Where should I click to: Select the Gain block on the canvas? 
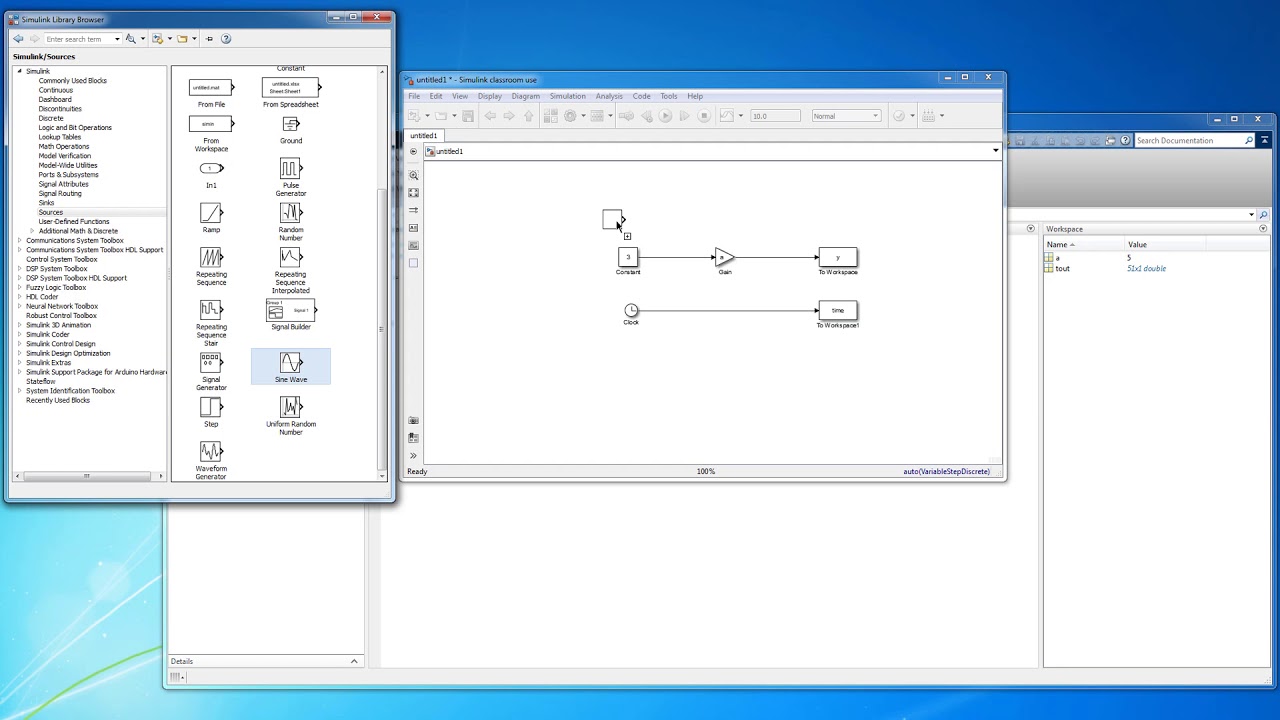724,258
